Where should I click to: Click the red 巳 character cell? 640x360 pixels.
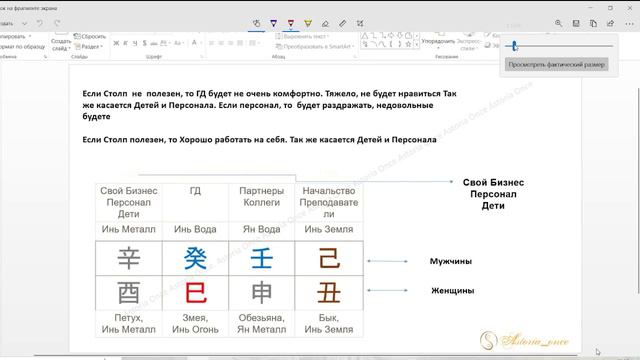point(195,293)
